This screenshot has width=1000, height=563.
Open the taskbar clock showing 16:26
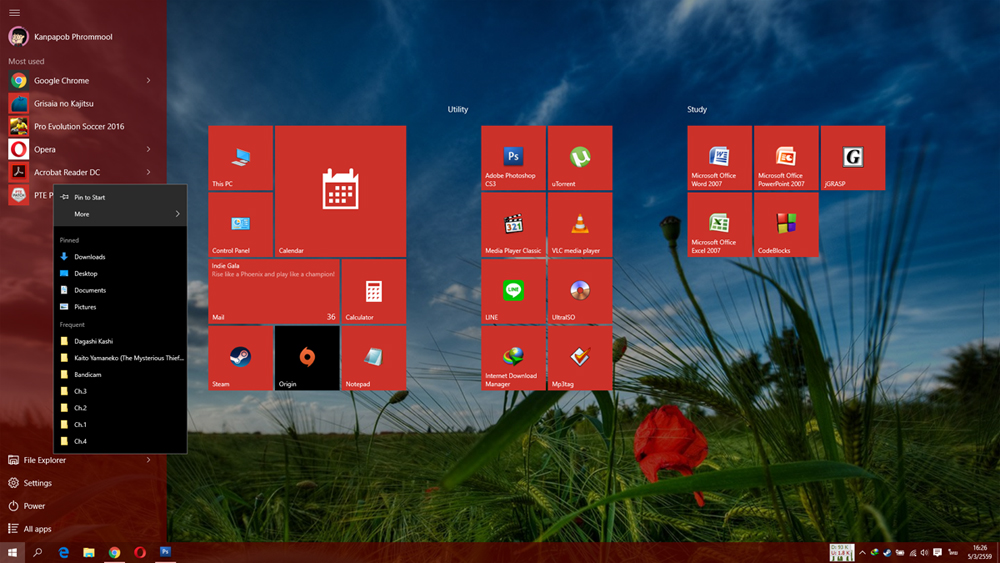click(x=980, y=553)
